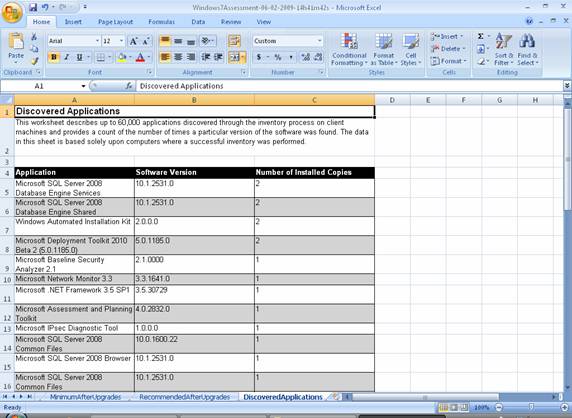572x418 pixels.
Task: Click Format in Cells group
Action: (x=449, y=61)
